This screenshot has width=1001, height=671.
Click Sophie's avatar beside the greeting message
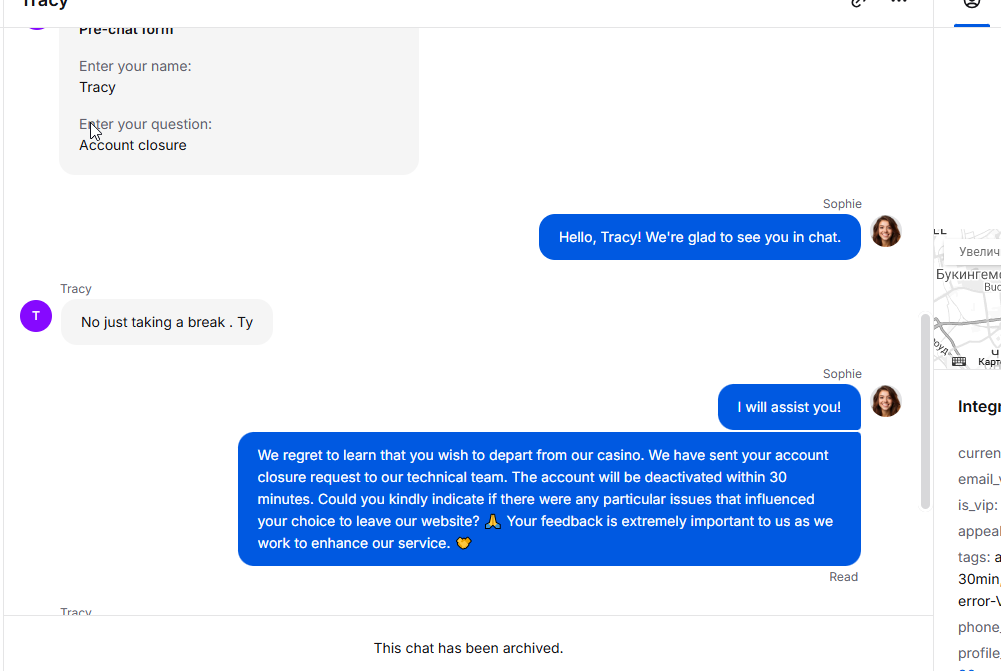(886, 231)
